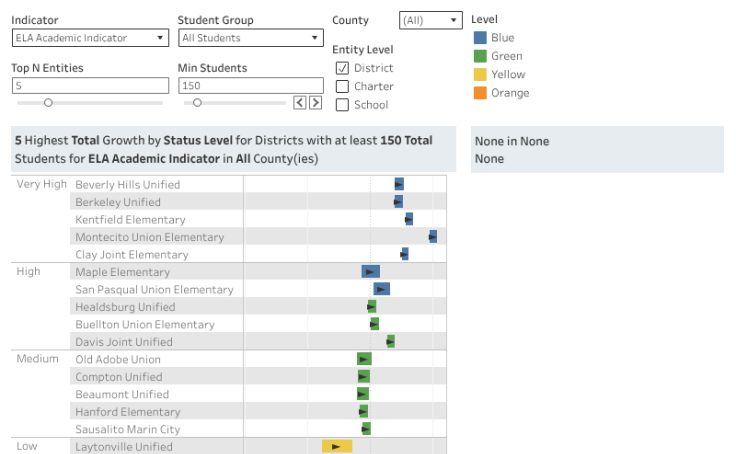Open the Indicator dropdown
Image resolution: width=736 pixels, height=454 pixels.
point(90,38)
